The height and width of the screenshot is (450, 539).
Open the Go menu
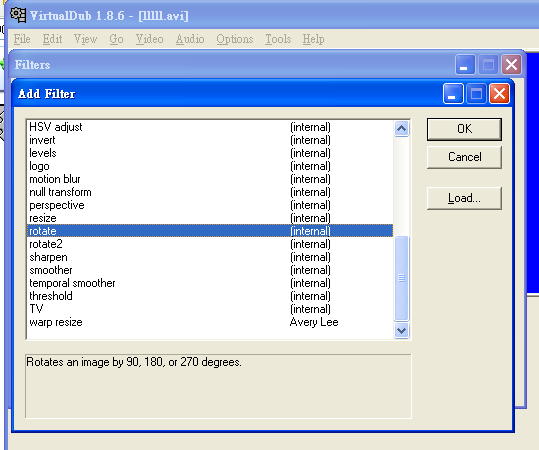116,39
